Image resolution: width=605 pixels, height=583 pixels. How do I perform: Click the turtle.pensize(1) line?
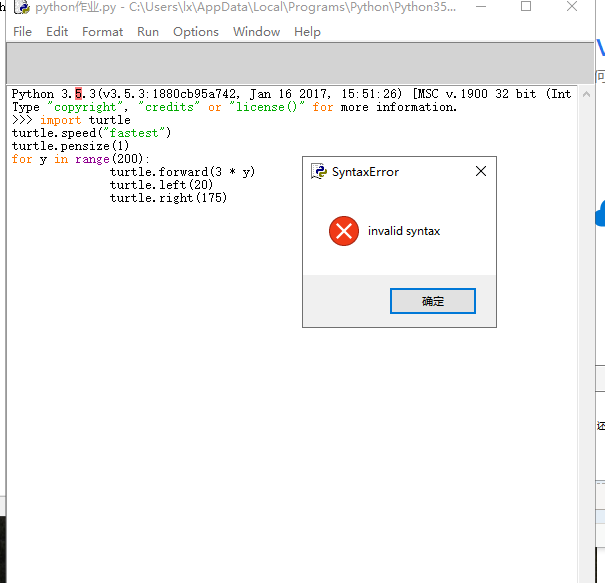(70, 146)
